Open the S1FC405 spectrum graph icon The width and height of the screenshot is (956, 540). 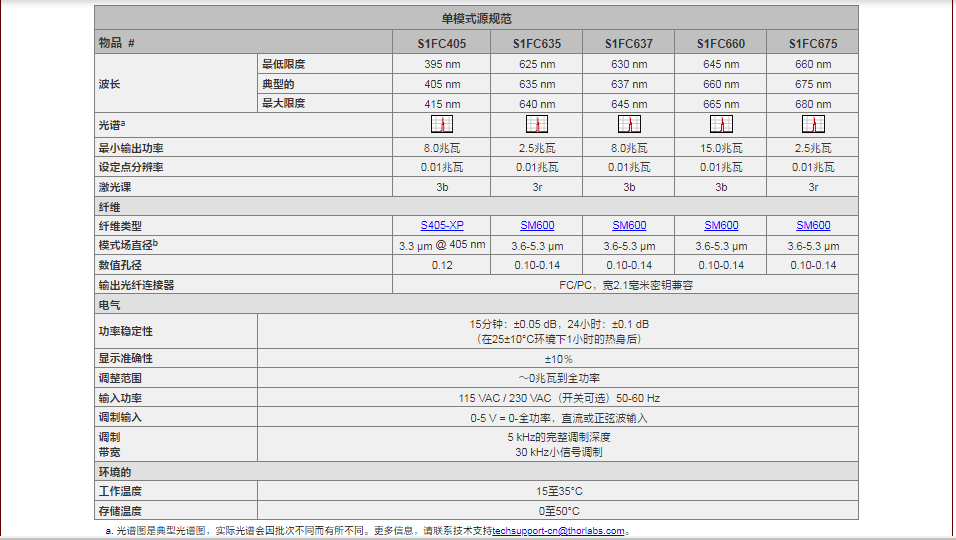coord(442,125)
